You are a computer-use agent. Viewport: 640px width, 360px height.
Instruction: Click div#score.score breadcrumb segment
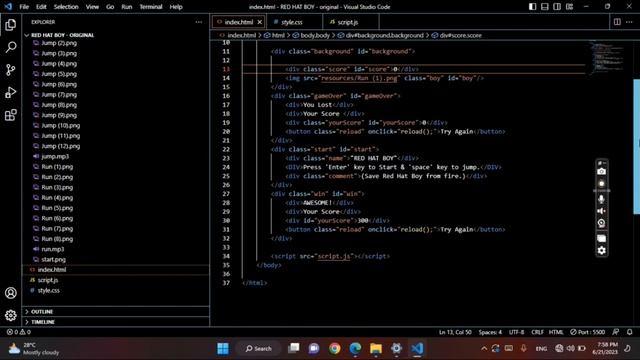[460, 35]
